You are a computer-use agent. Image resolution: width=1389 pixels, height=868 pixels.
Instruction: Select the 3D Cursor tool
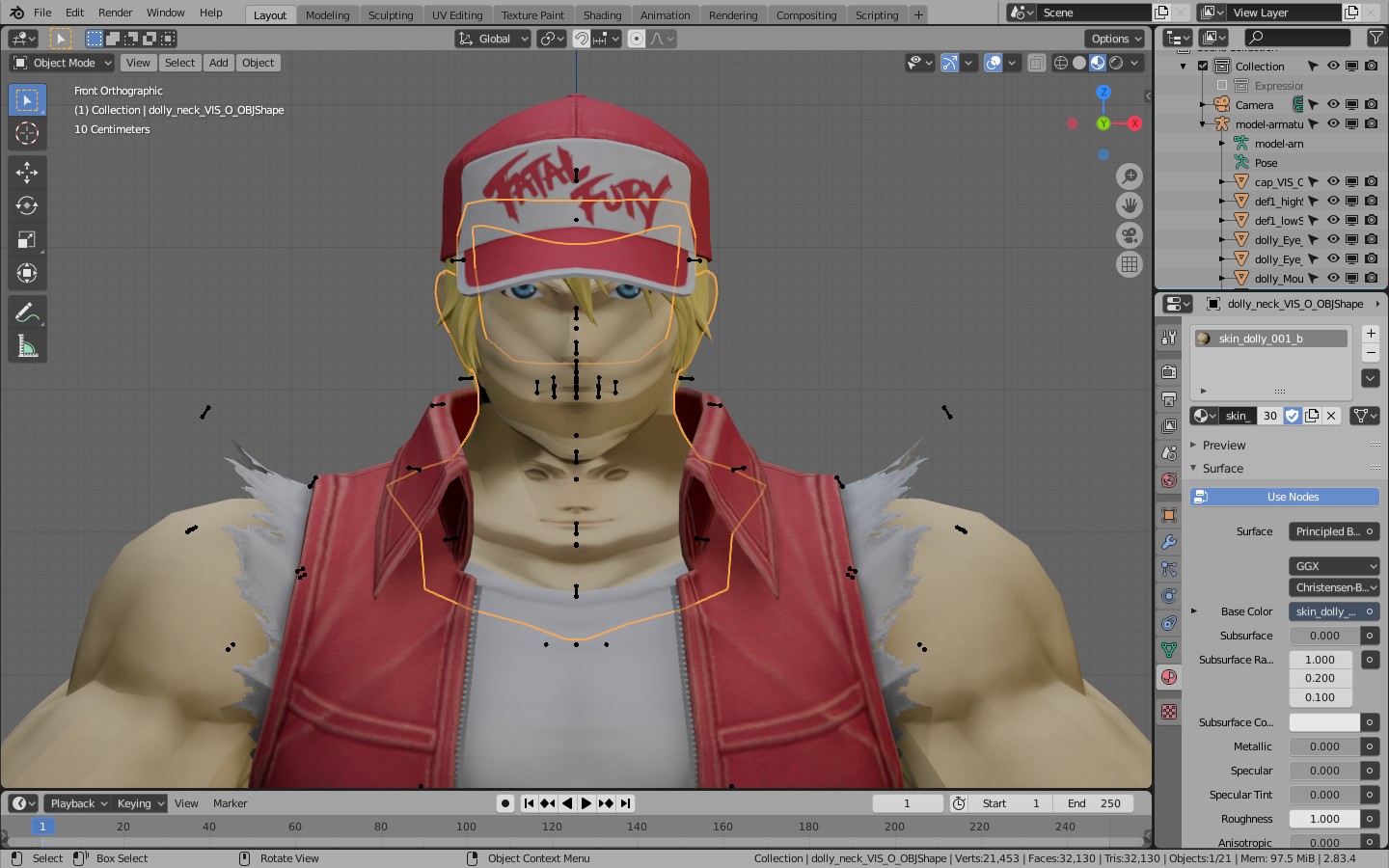coord(27,133)
